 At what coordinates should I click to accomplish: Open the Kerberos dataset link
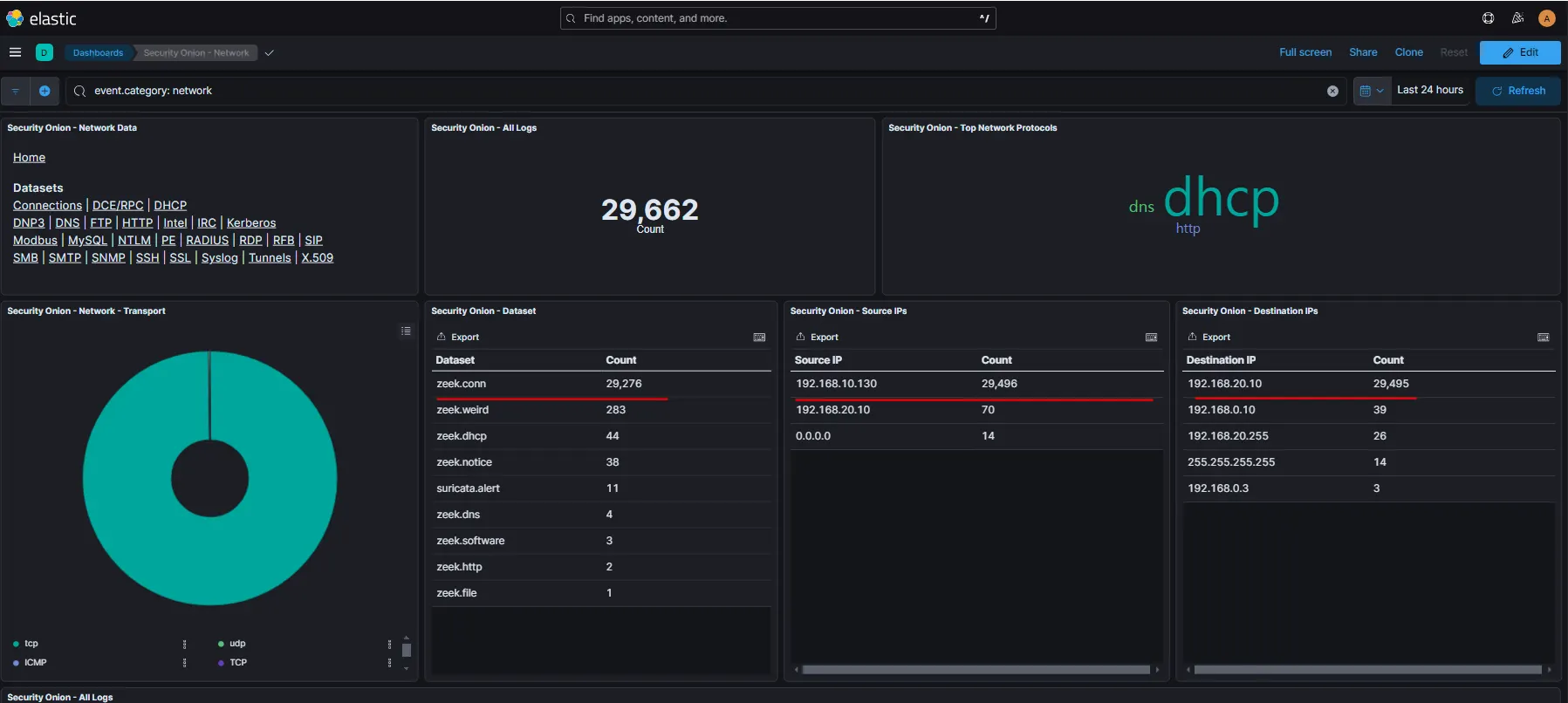251,223
